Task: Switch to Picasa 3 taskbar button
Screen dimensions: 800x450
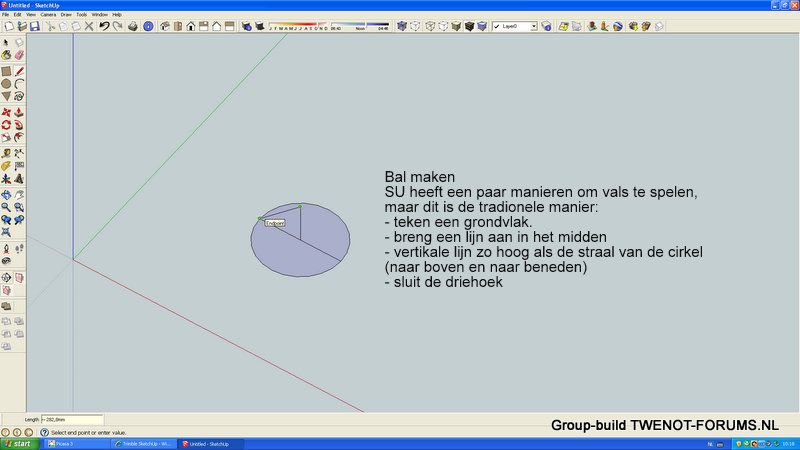Action: [76, 444]
